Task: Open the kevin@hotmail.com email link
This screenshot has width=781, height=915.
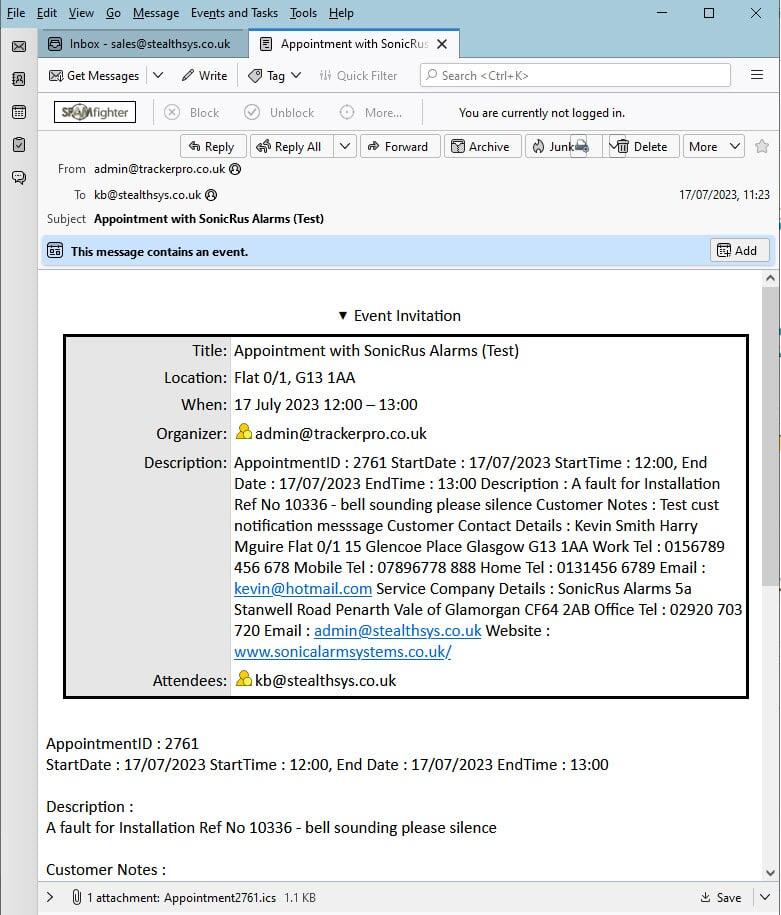Action: (303, 589)
